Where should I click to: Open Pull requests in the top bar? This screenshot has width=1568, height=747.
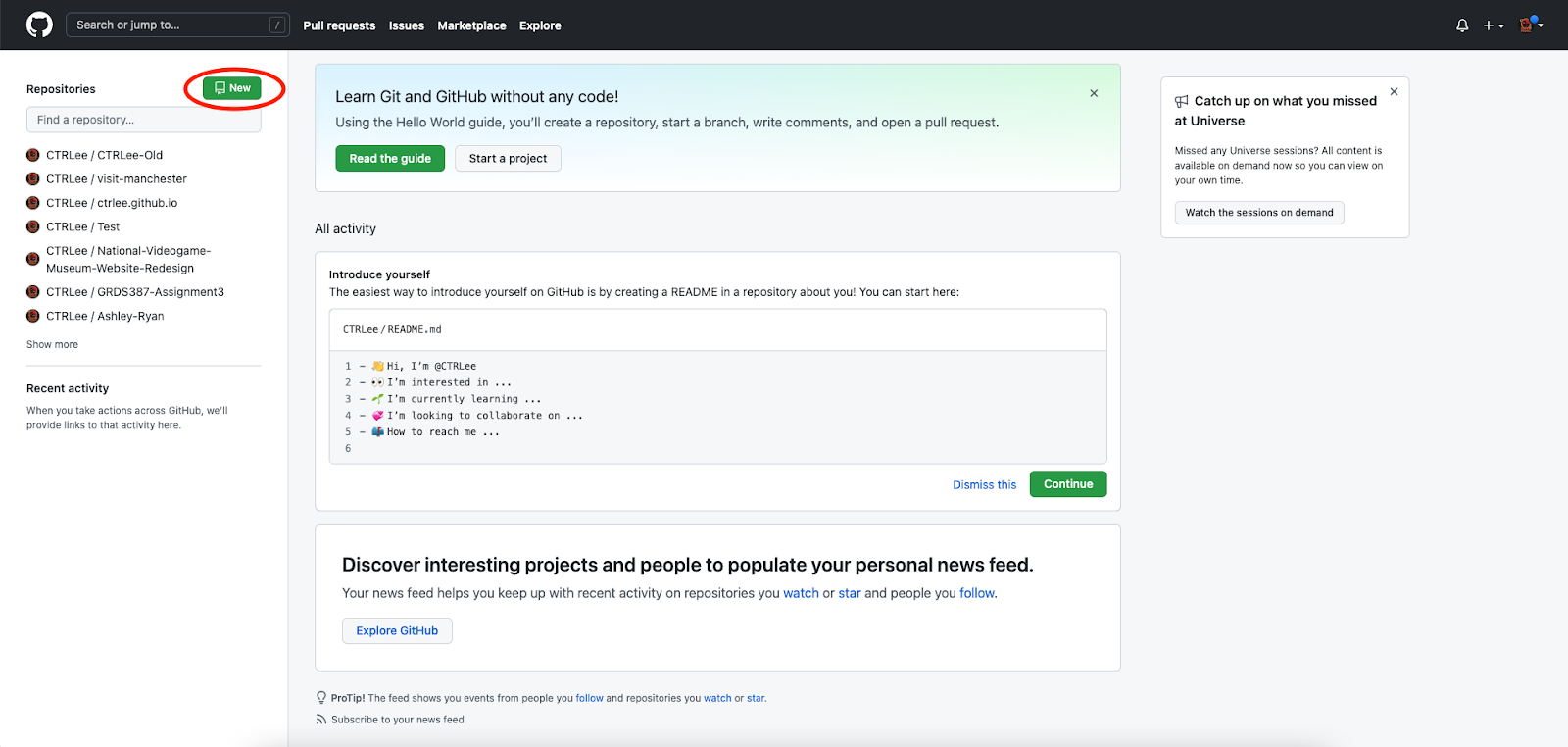339,25
